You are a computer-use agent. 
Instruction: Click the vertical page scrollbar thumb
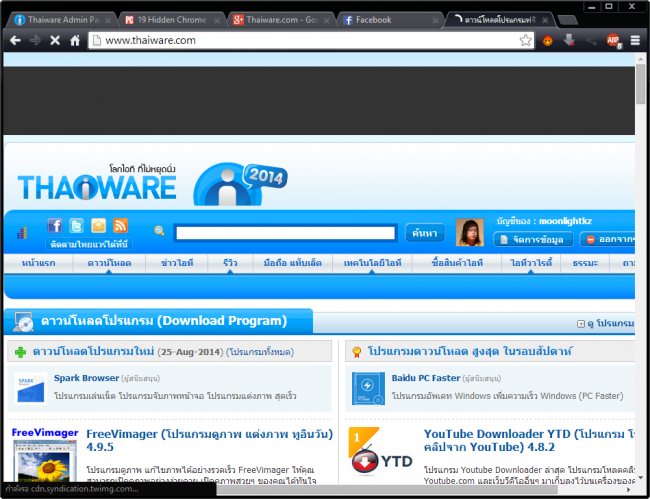point(640,85)
